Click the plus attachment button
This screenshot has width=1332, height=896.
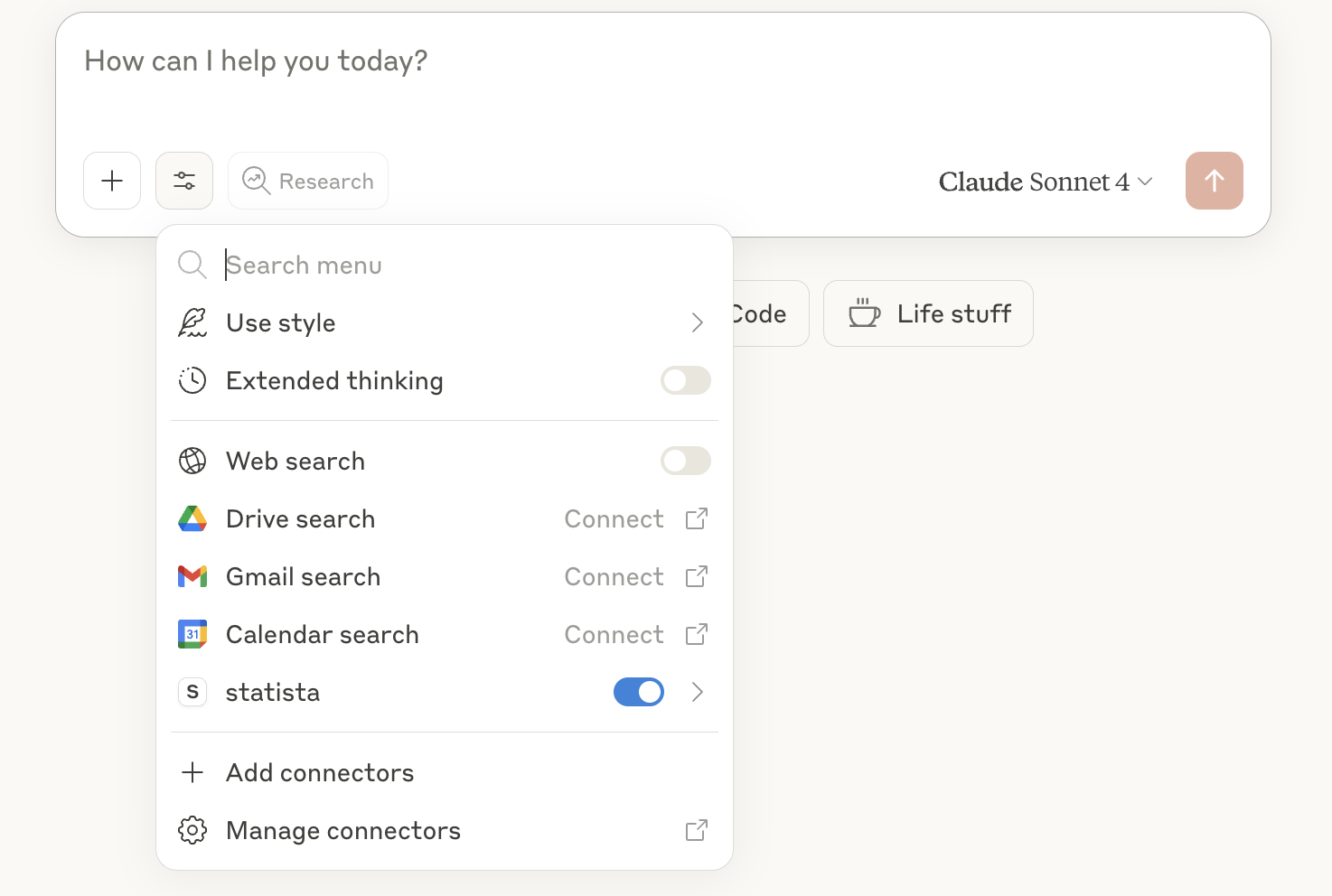click(x=112, y=181)
